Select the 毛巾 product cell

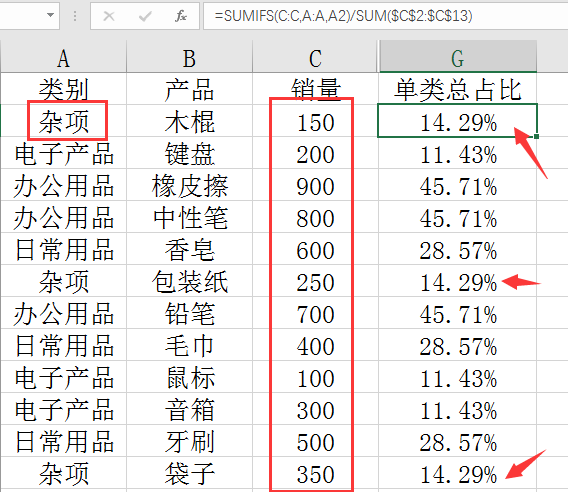[189, 345]
